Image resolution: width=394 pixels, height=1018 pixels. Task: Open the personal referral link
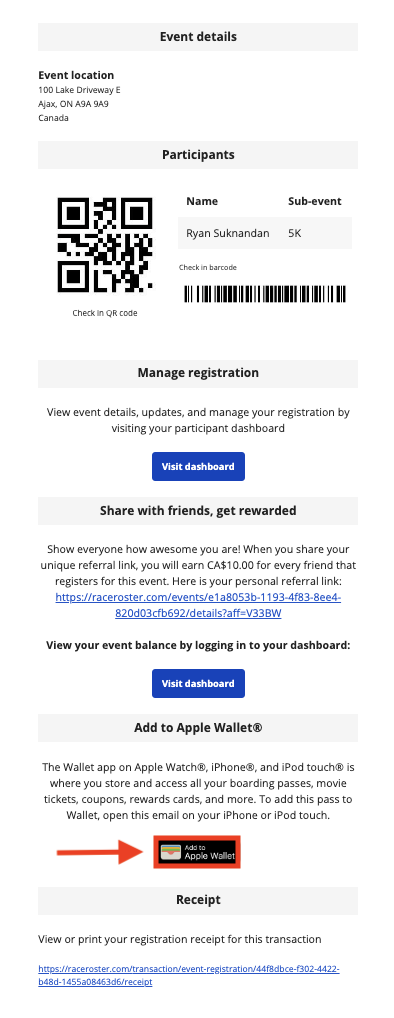tap(198, 604)
